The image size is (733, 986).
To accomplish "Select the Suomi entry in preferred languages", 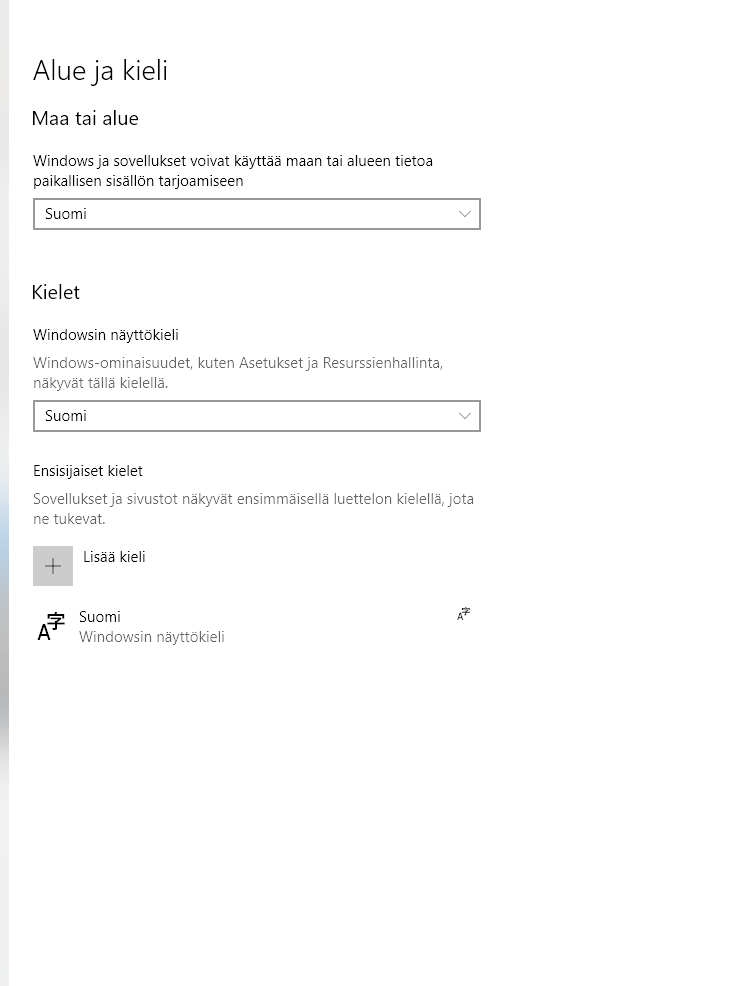I will point(256,626).
